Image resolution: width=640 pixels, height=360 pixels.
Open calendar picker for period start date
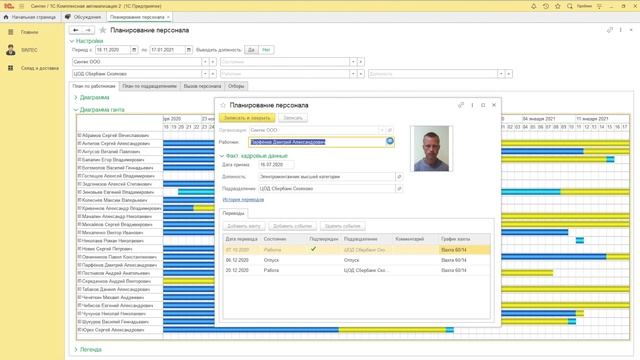point(134,50)
